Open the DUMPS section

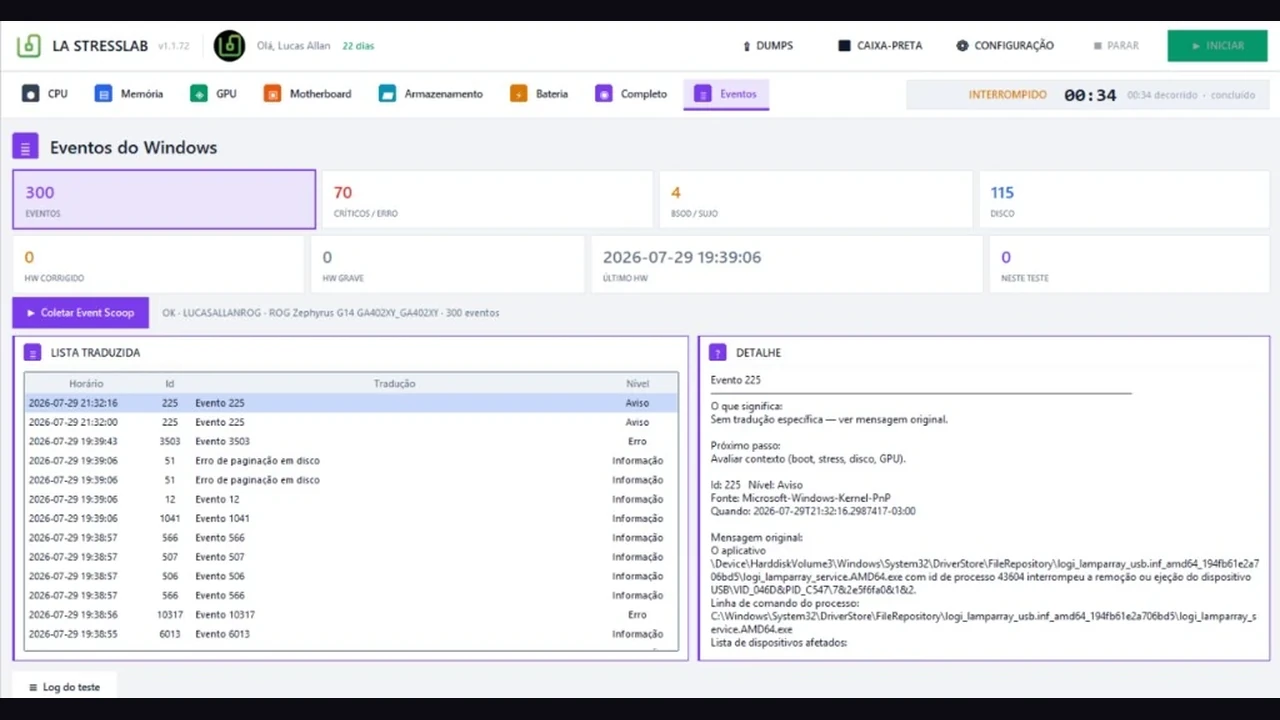pos(767,46)
